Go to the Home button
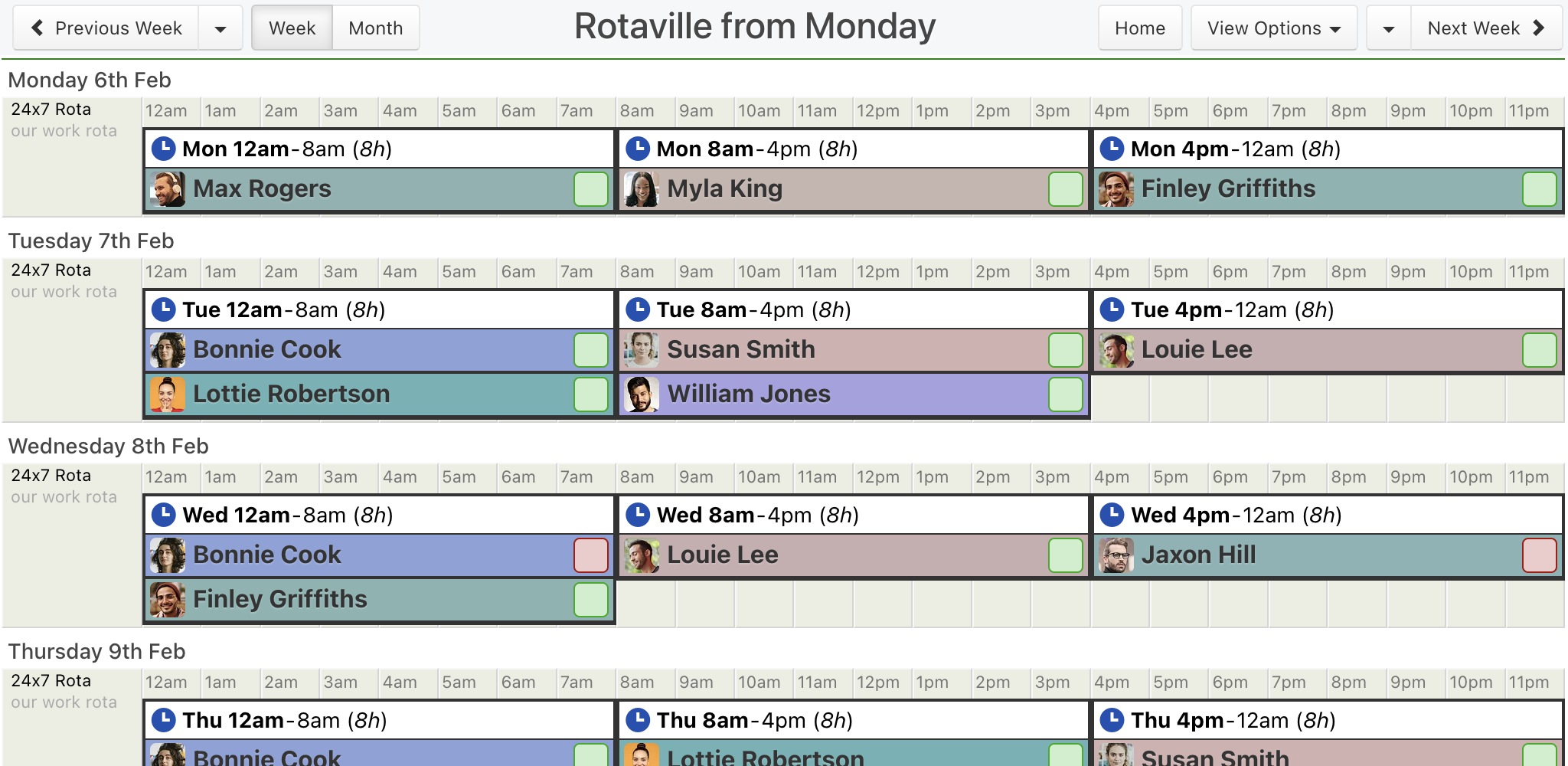The height and width of the screenshot is (766, 1568). tap(1140, 28)
